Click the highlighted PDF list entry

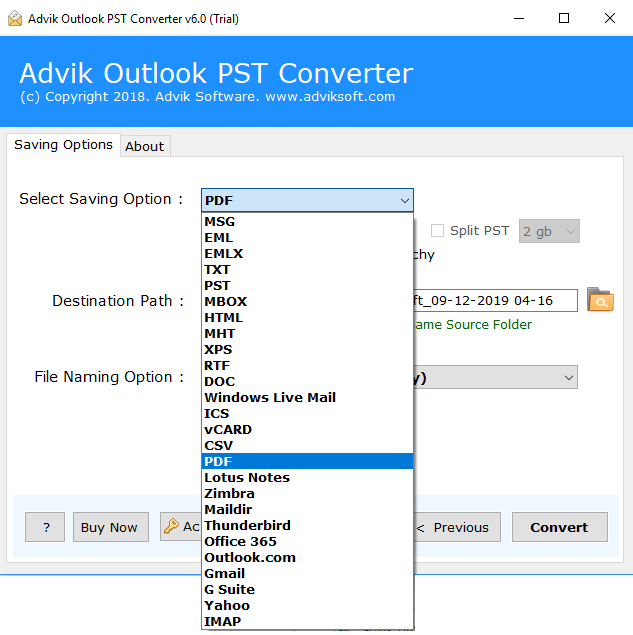click(x=307, y=462)
